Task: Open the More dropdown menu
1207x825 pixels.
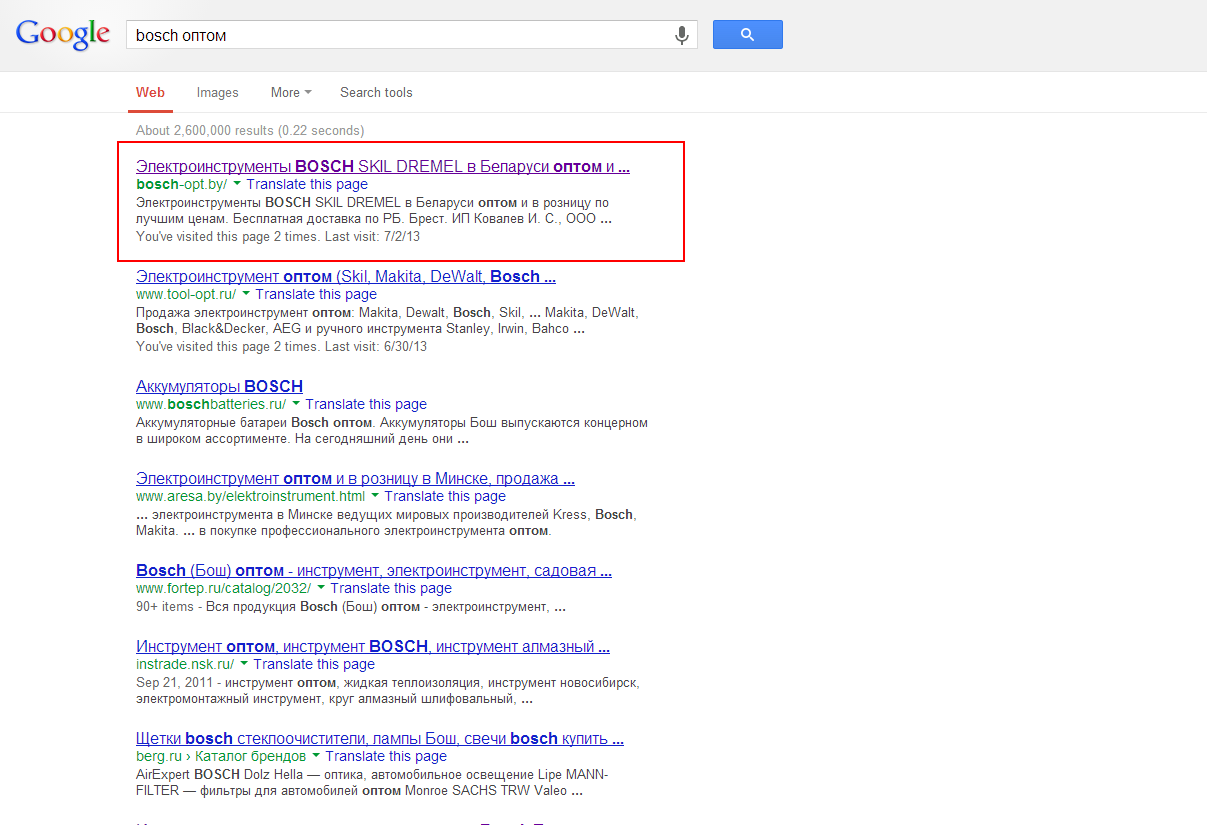Action: [291, 92]
